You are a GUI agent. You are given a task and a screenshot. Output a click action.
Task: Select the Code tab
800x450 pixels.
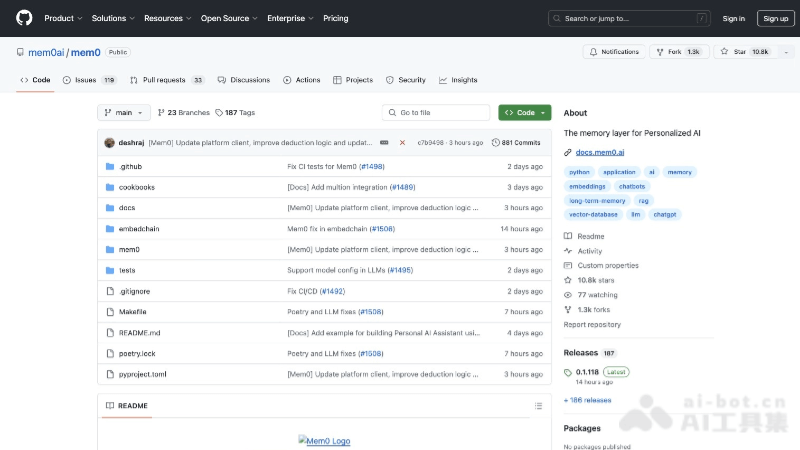click(35, 80)
